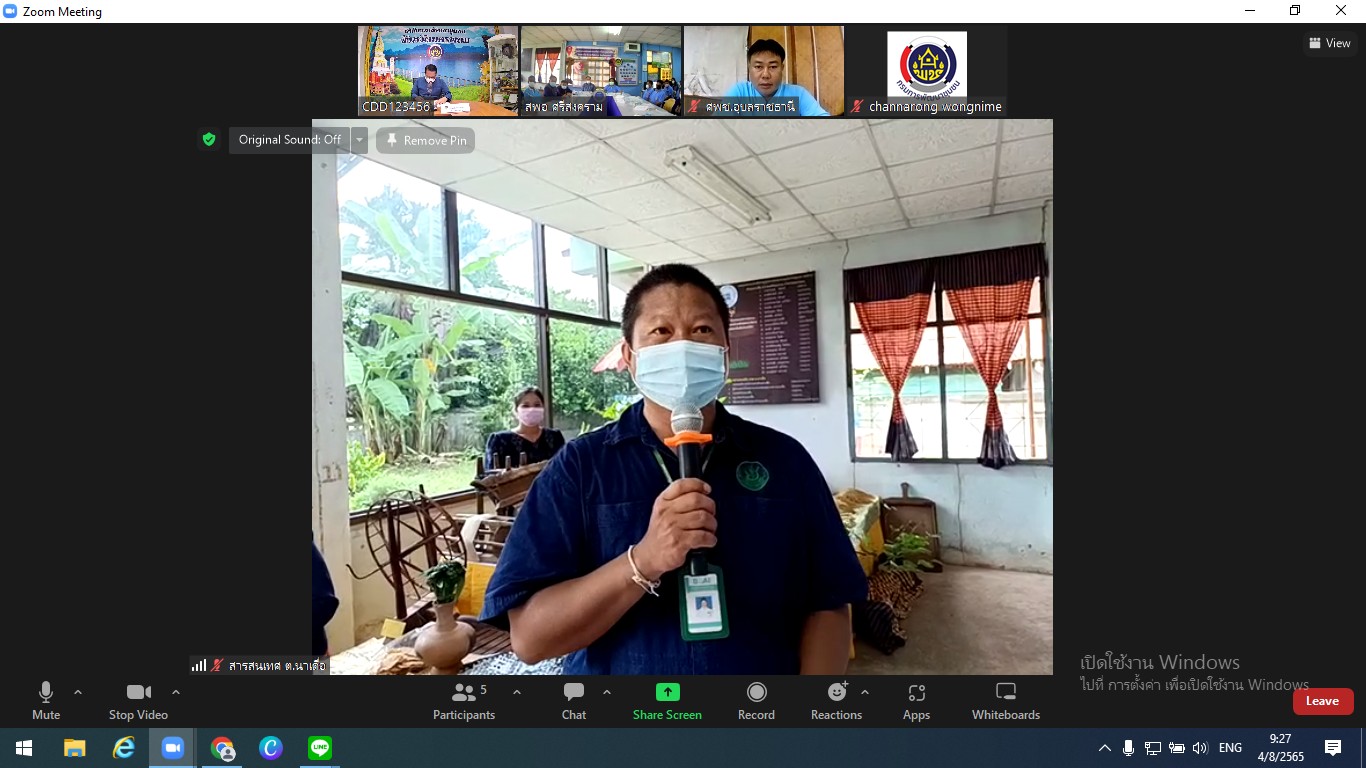Click the green encryption shield icon
Viewport: 1366px width, 768px height.
pyautogui.click(x=209, y=140)
